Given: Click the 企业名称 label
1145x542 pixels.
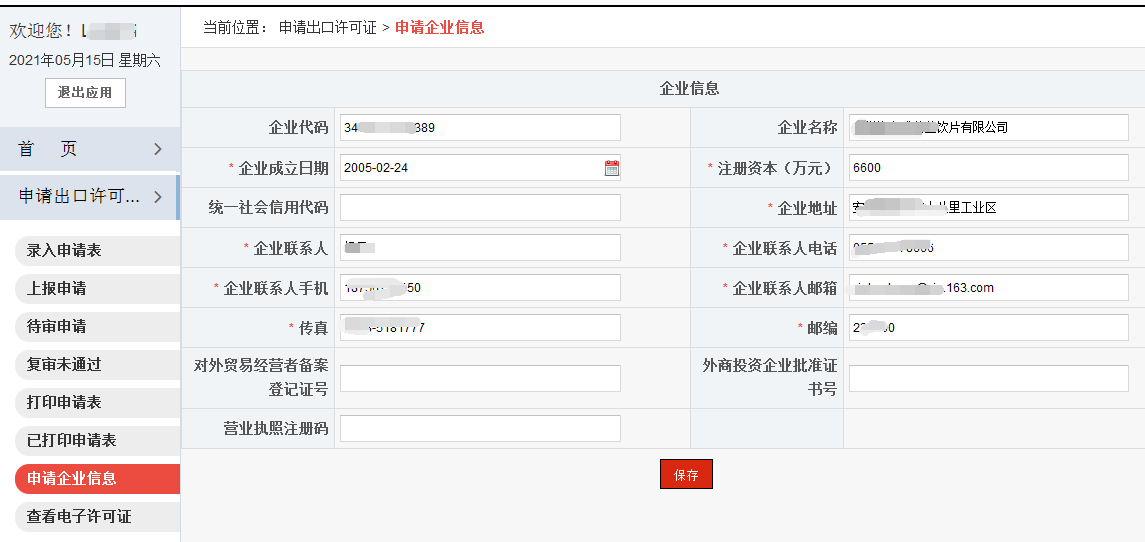Looking at the screenshot, I should click(x=807, y=127).
